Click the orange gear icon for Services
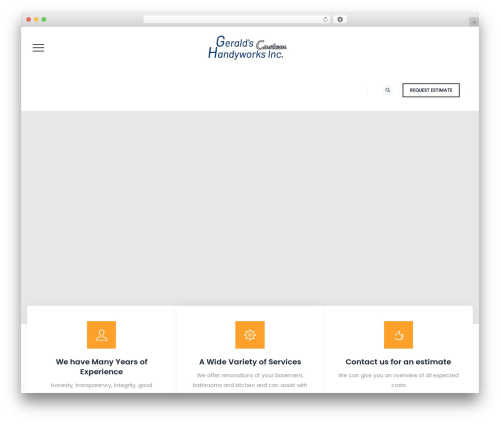Viewport: 500px width, 423px height. (x=250, y=335)
